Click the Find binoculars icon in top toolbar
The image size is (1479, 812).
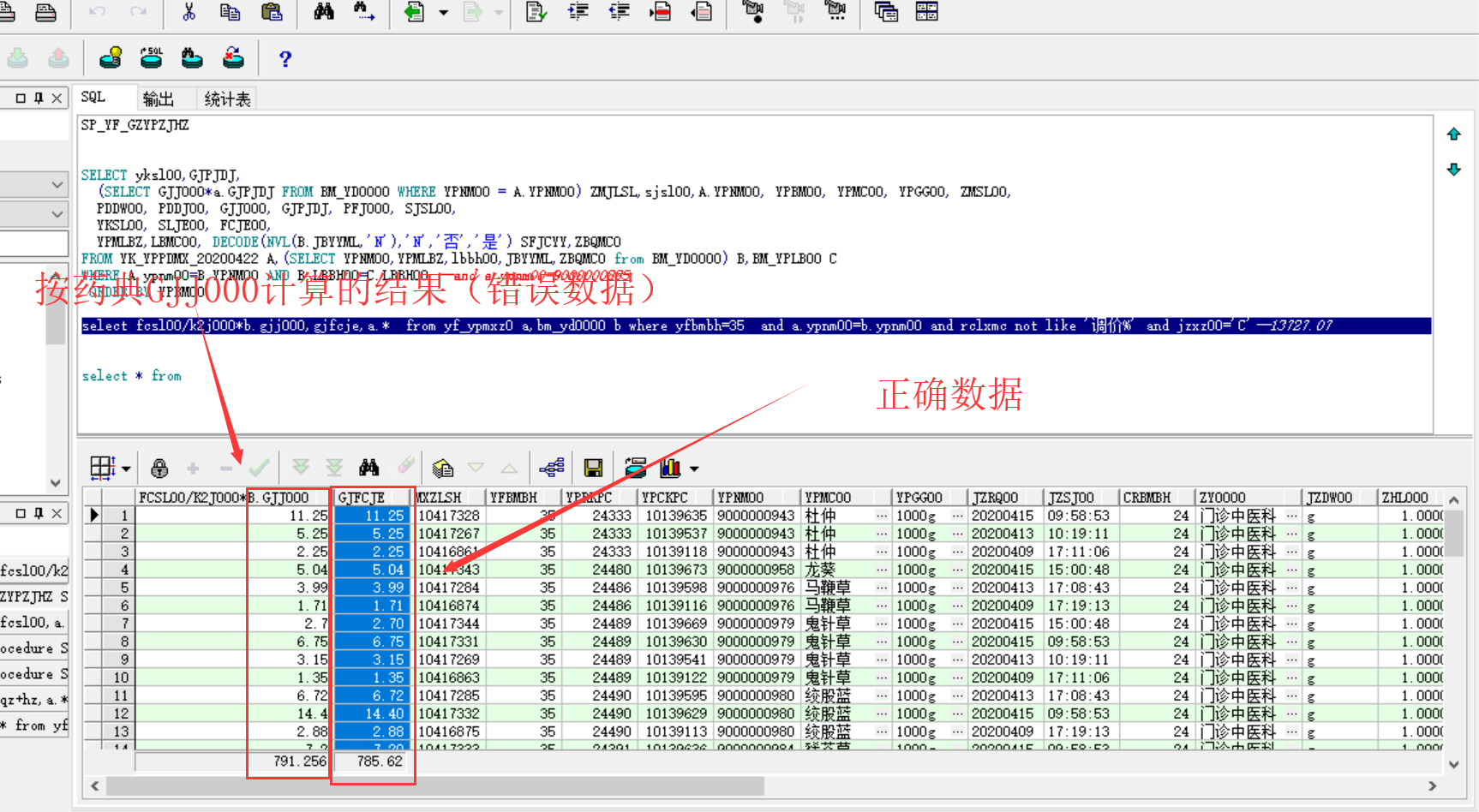tap(324, 12)
